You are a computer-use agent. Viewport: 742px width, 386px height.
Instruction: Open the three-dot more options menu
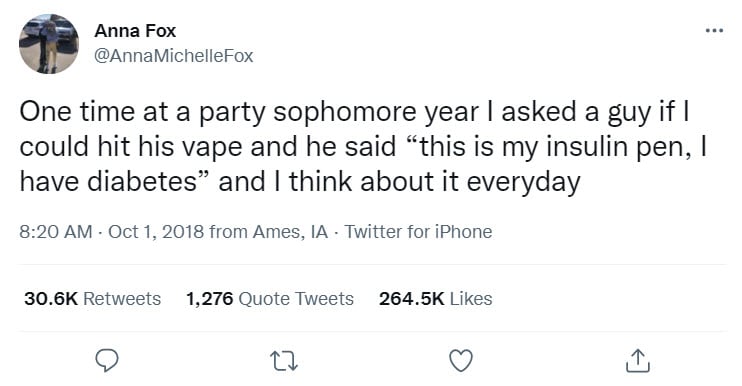[x=714, y=31]
